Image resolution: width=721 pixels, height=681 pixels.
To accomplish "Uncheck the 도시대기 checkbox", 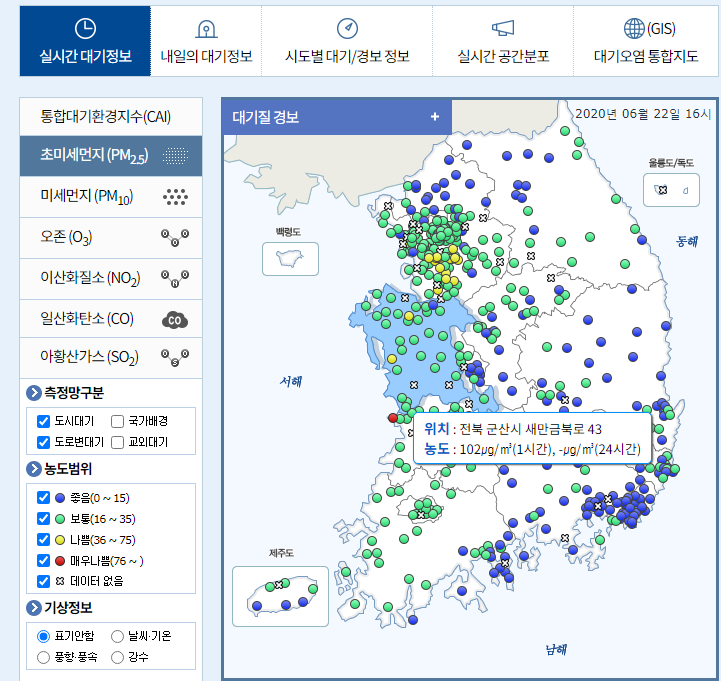I will click(43, 421).
